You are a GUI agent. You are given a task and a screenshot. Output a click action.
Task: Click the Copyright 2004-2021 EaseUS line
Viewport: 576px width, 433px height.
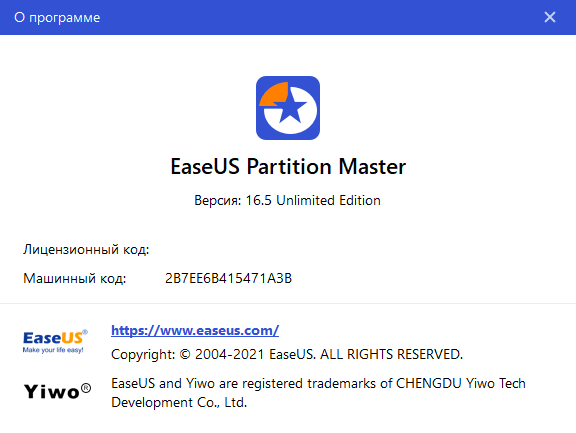pos(287,354)
